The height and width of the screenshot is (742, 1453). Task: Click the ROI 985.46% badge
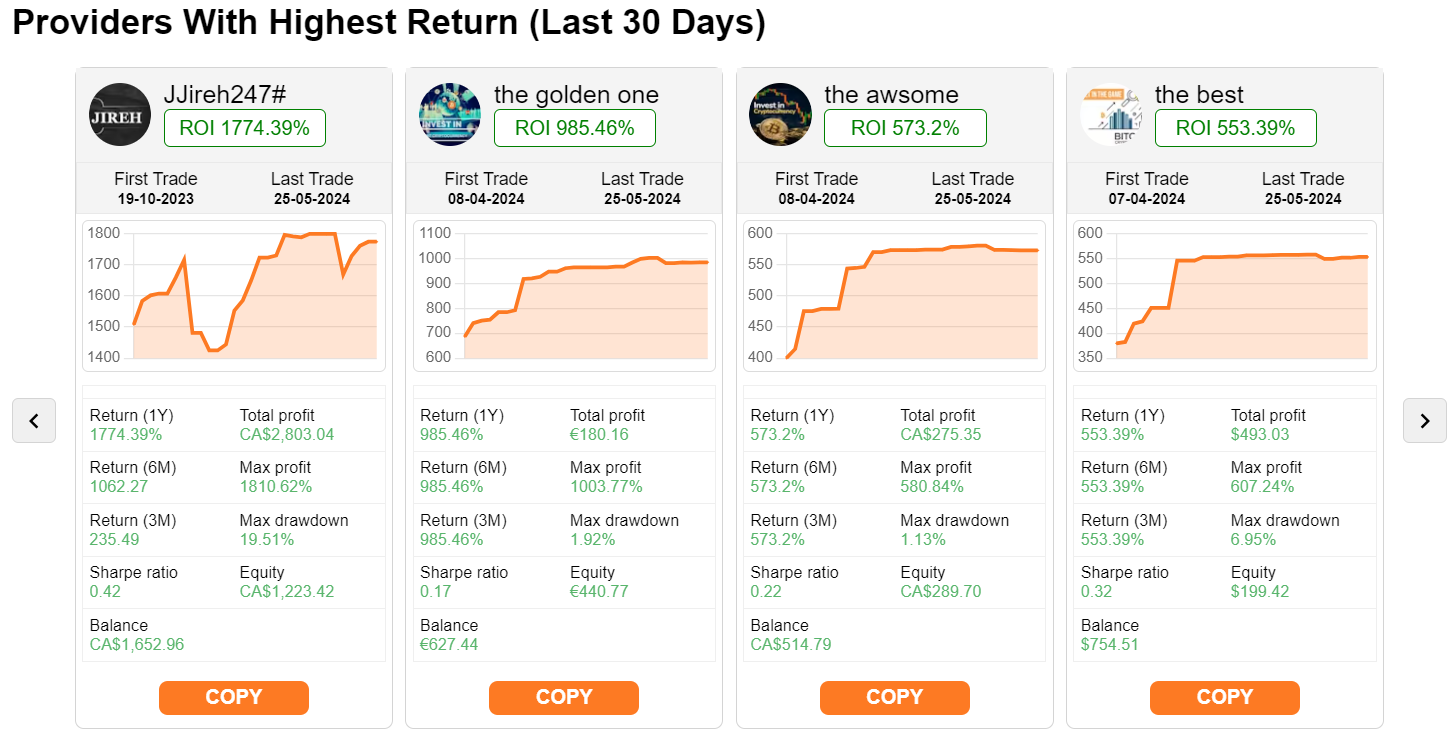pyautogui.click(x=574, y=128)
